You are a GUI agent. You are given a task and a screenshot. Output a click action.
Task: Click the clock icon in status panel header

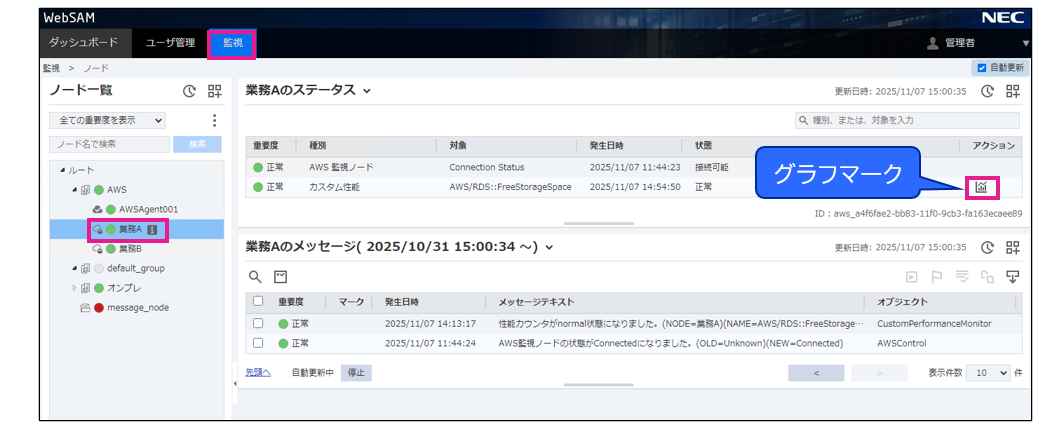(987, 91)
